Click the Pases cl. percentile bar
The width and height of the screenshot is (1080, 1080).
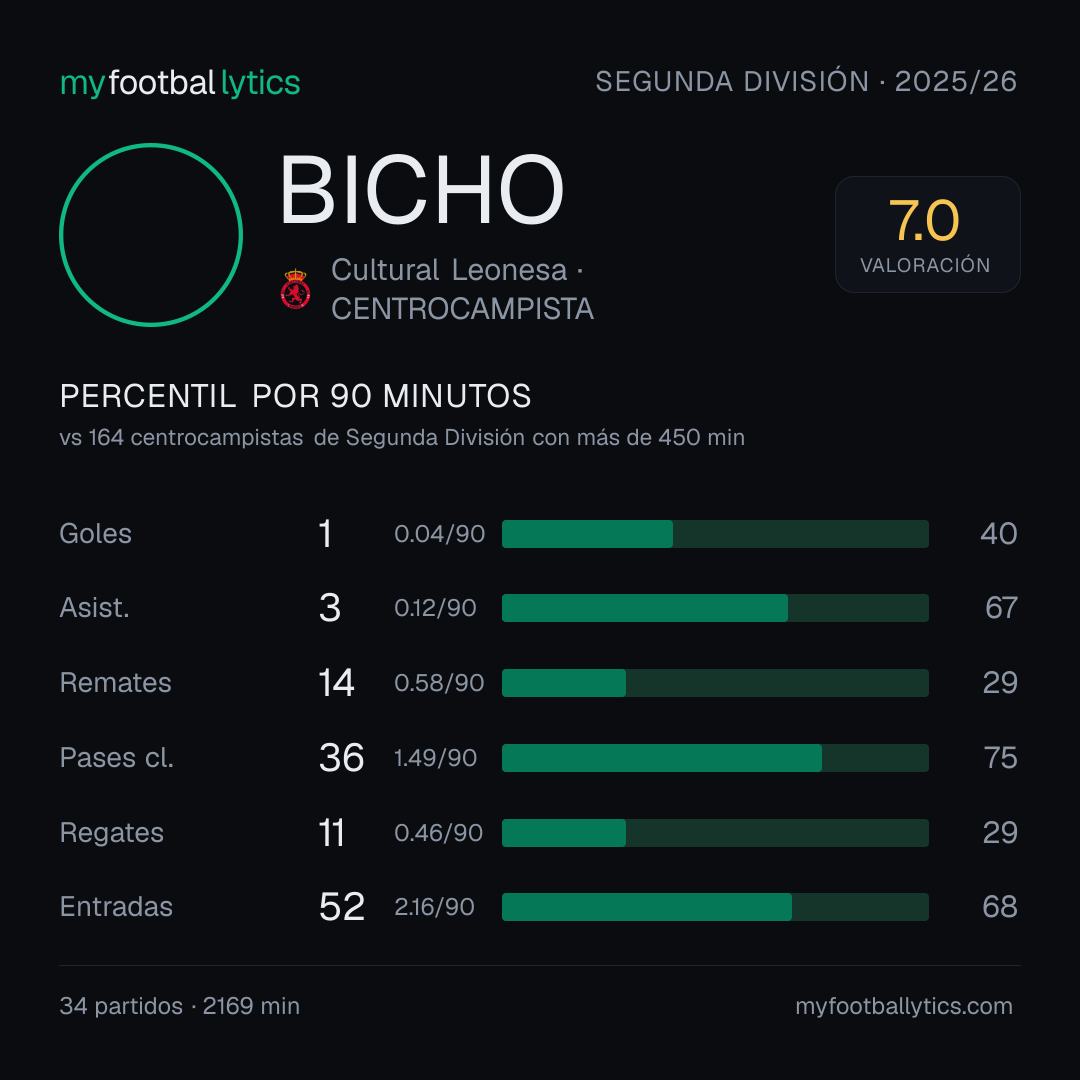coord(715,758)
